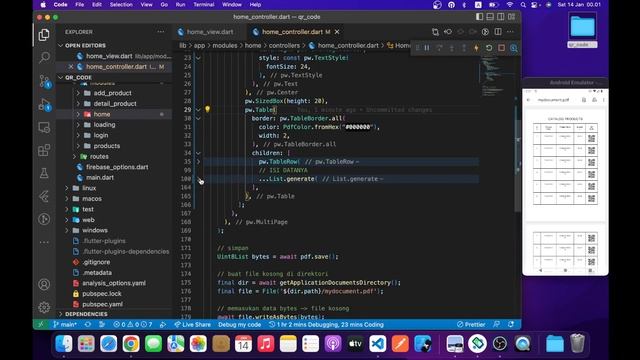This screenshot has height=360, width=640.
Task: Click Debug my code in status bar
Action: pyautogui.click(x=240, y=324)
